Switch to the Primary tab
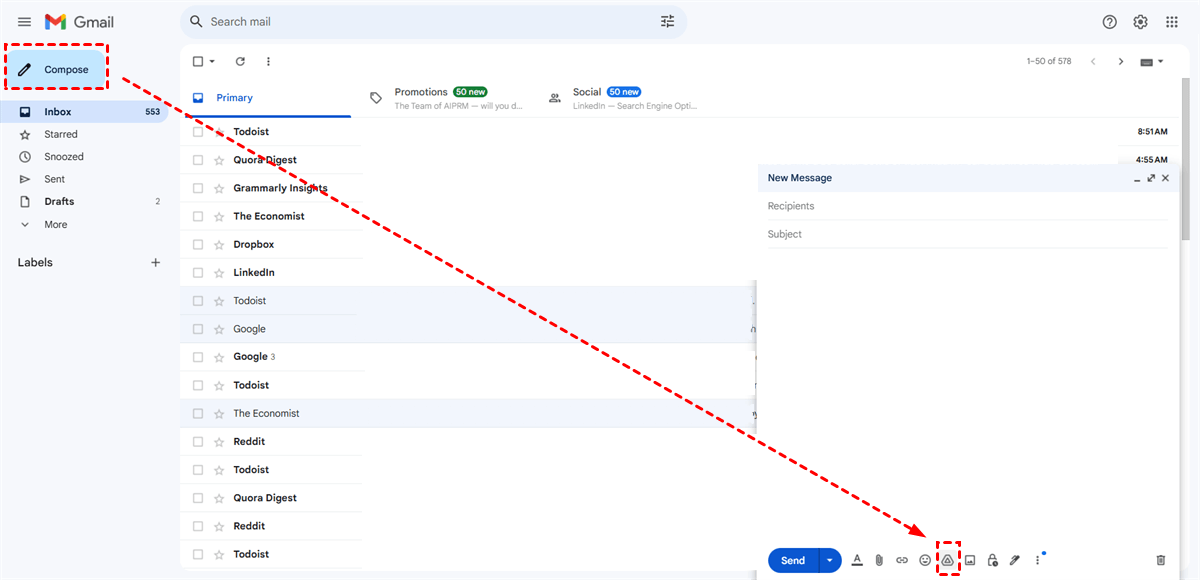Screen dimensions: 1200x580 [266, 98]
